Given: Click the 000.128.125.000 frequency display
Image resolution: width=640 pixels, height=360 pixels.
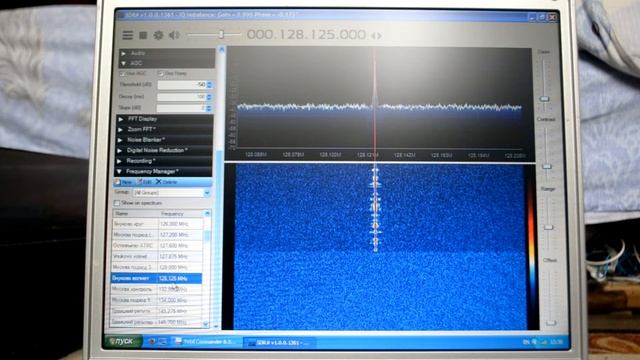Looking at the screenshot, I should pos(306,35).
